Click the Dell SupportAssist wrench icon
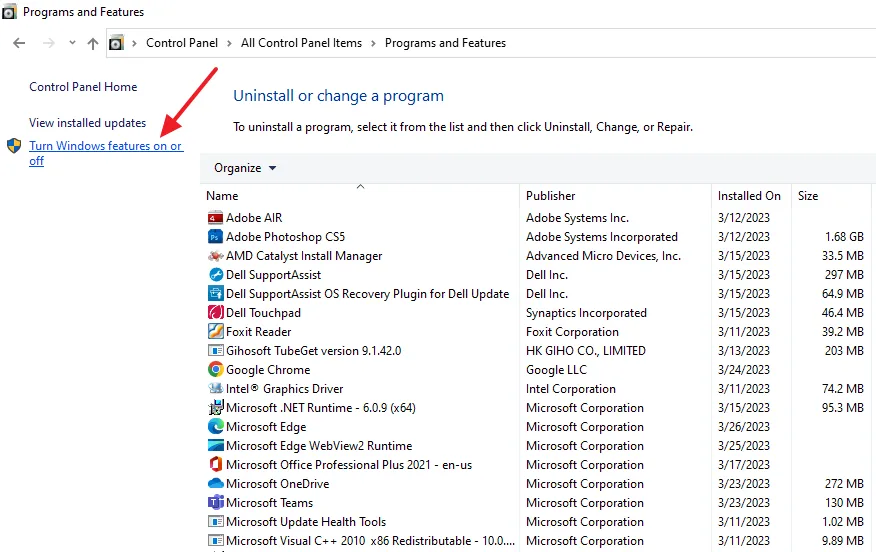 pyautogui.click(x=216, y=275)
